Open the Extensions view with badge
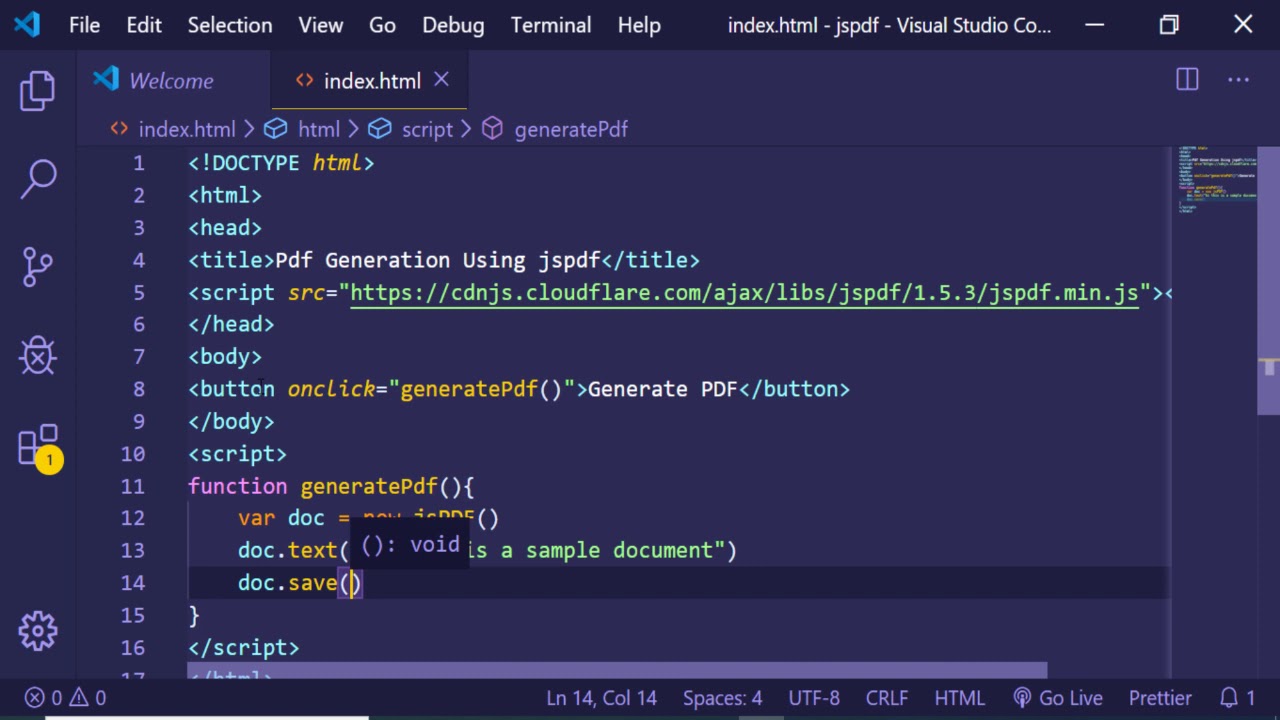 coord(38,445)
